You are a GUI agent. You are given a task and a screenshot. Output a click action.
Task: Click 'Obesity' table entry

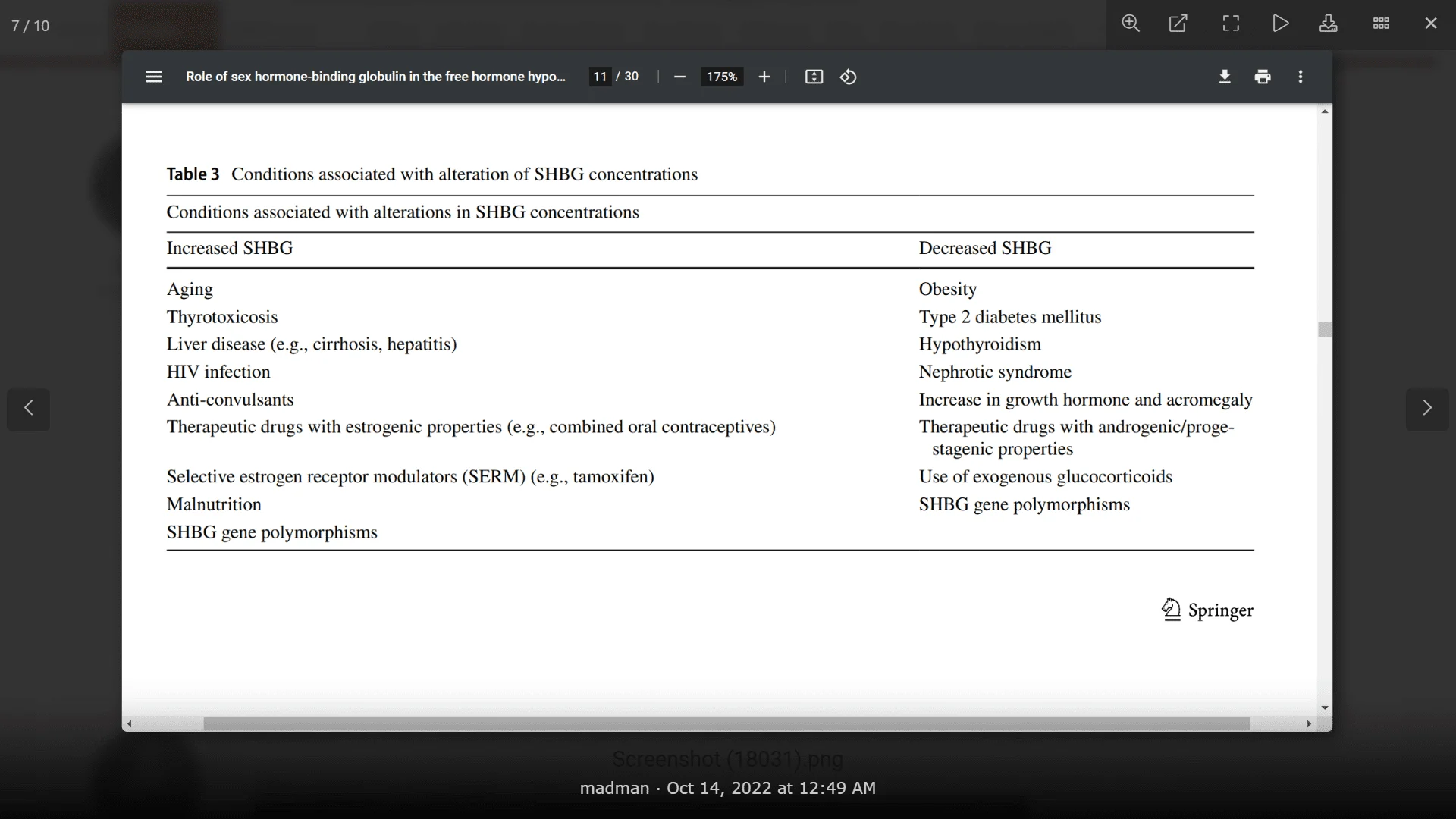point(948,290)
